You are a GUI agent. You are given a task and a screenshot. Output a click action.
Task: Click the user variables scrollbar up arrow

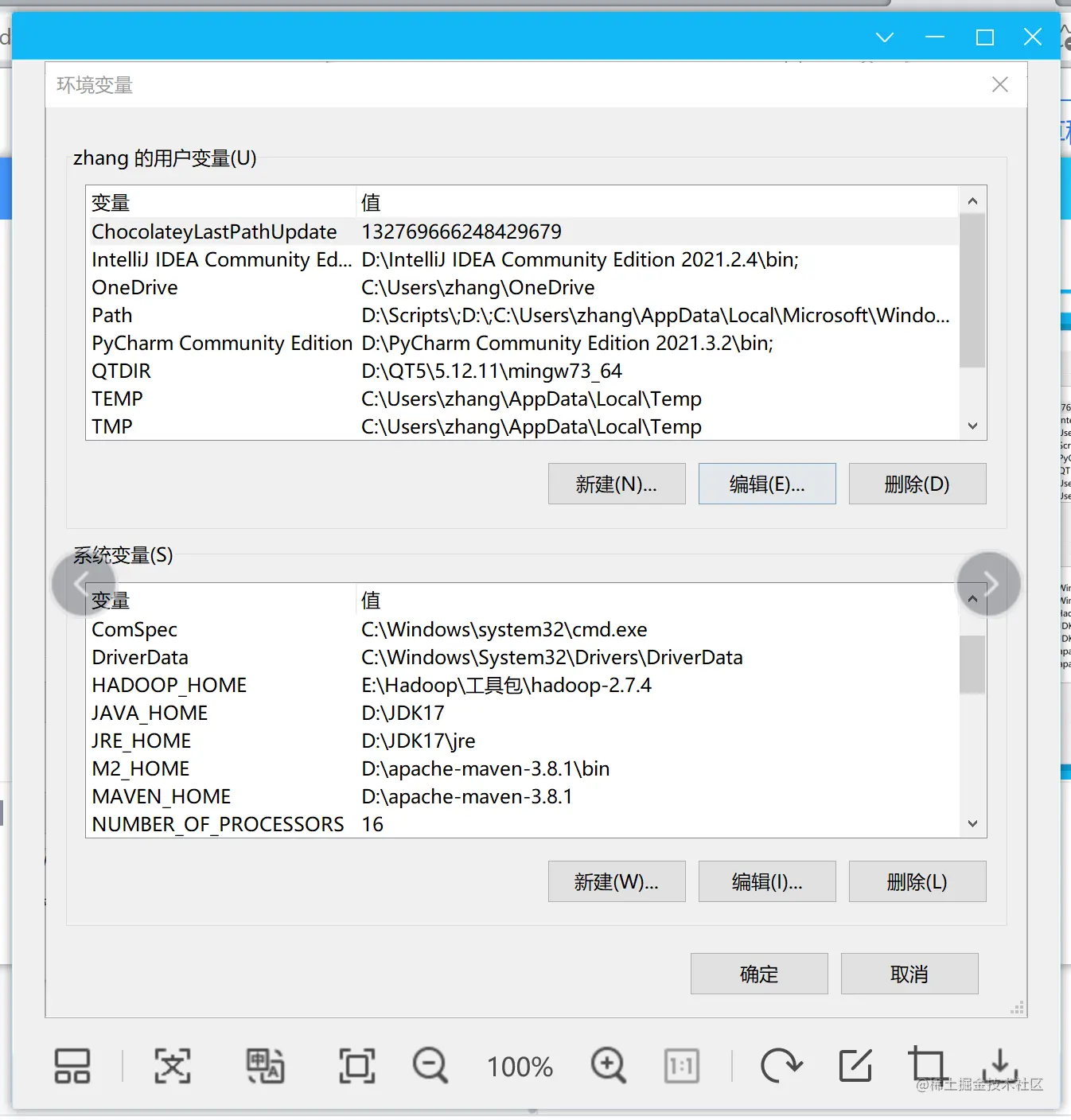coord(972,200)
